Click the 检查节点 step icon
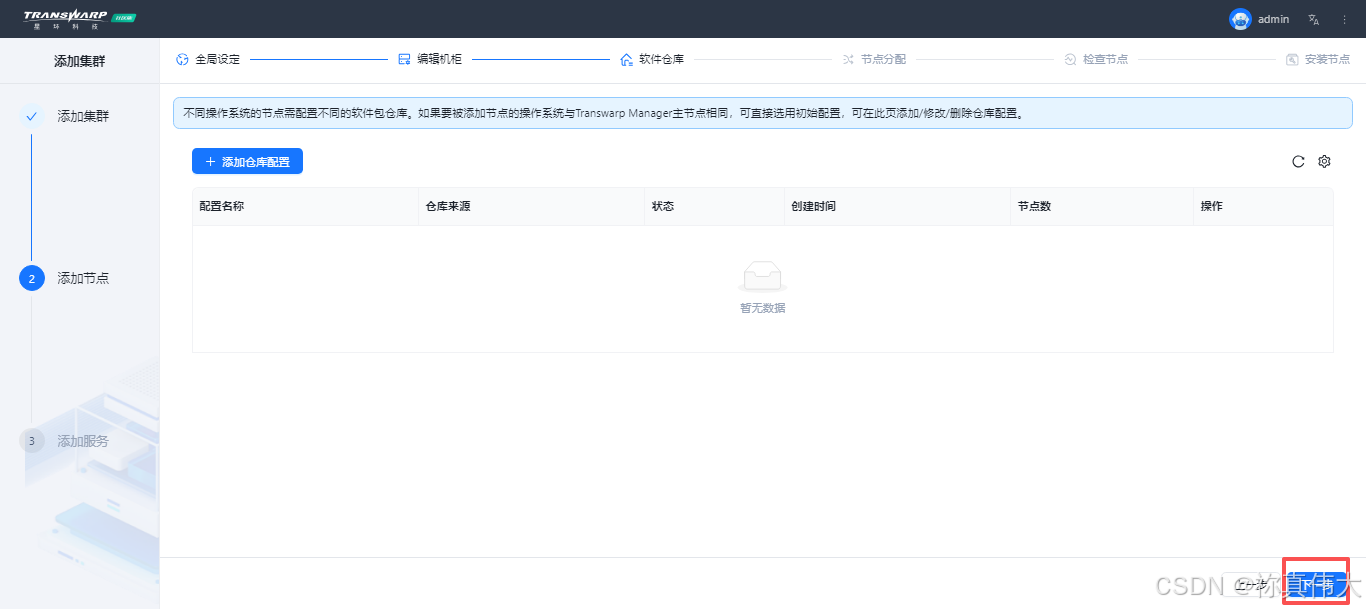 1070,59
